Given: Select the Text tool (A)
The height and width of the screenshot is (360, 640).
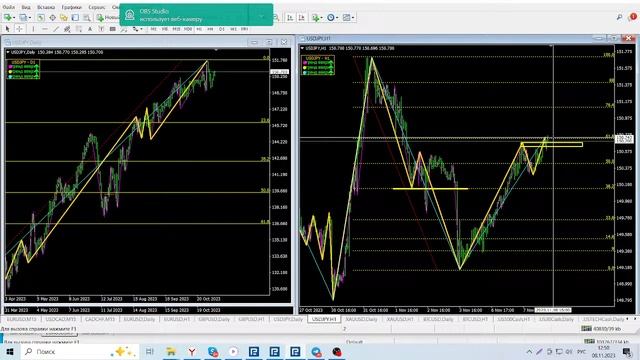Looking at the screenshot, I should (90, 29).
